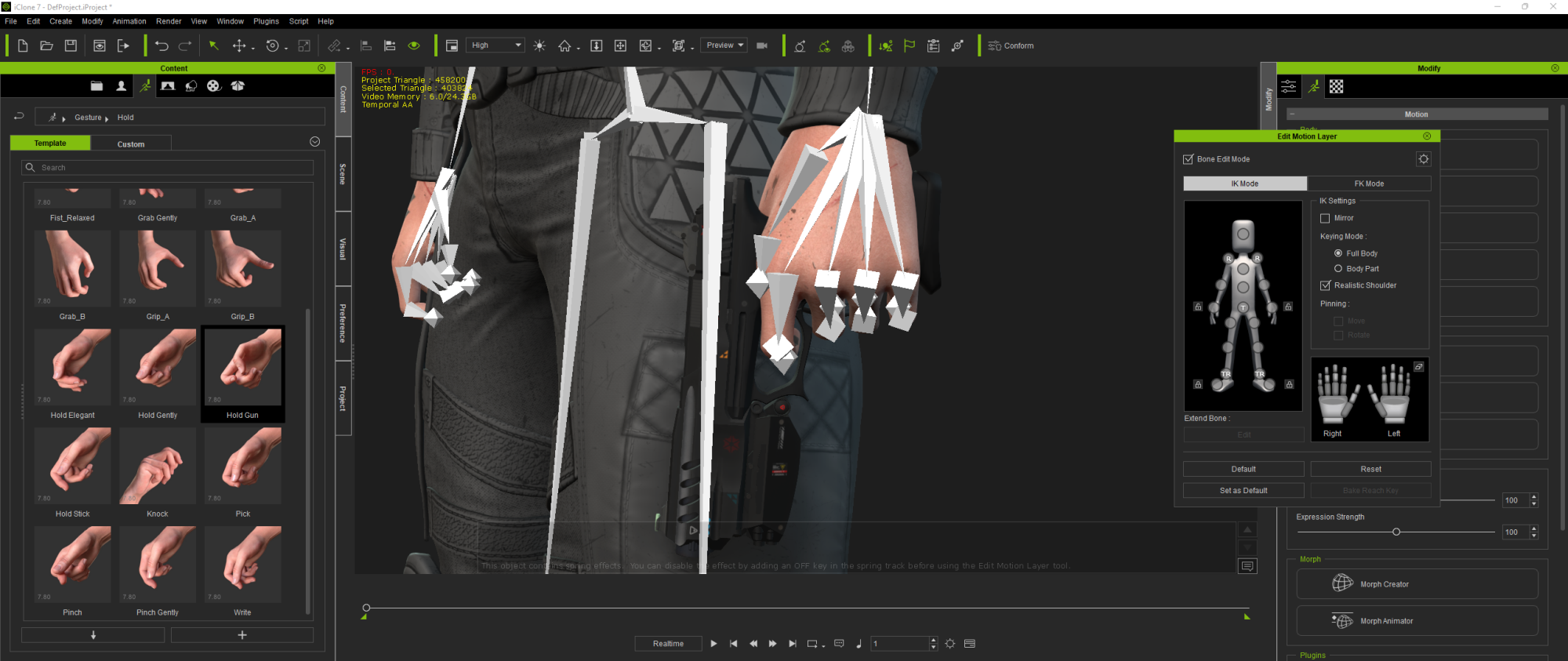This screenshot has height=661, width=1568.
Task: Expand the Home view dropdown arrow
Action: [579, 49]
